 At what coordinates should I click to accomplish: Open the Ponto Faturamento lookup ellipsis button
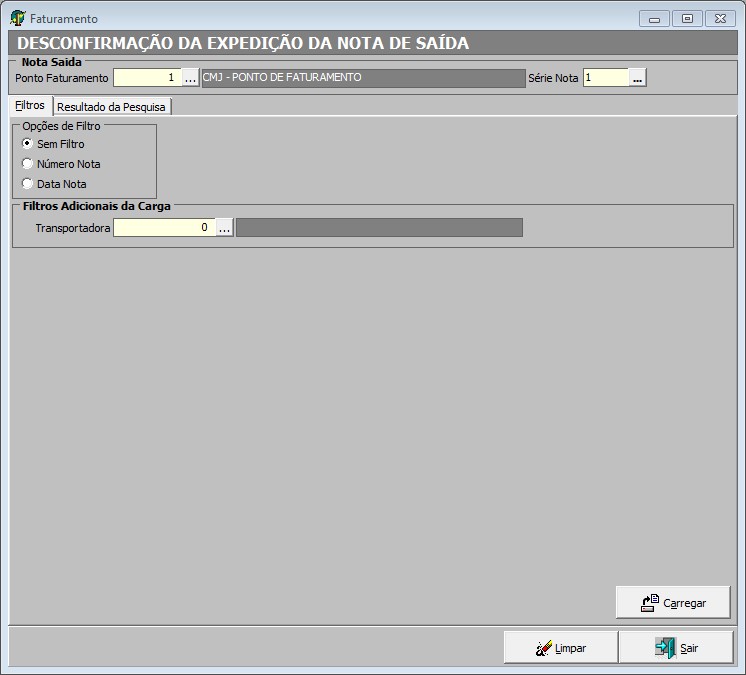tap(190, 78)
